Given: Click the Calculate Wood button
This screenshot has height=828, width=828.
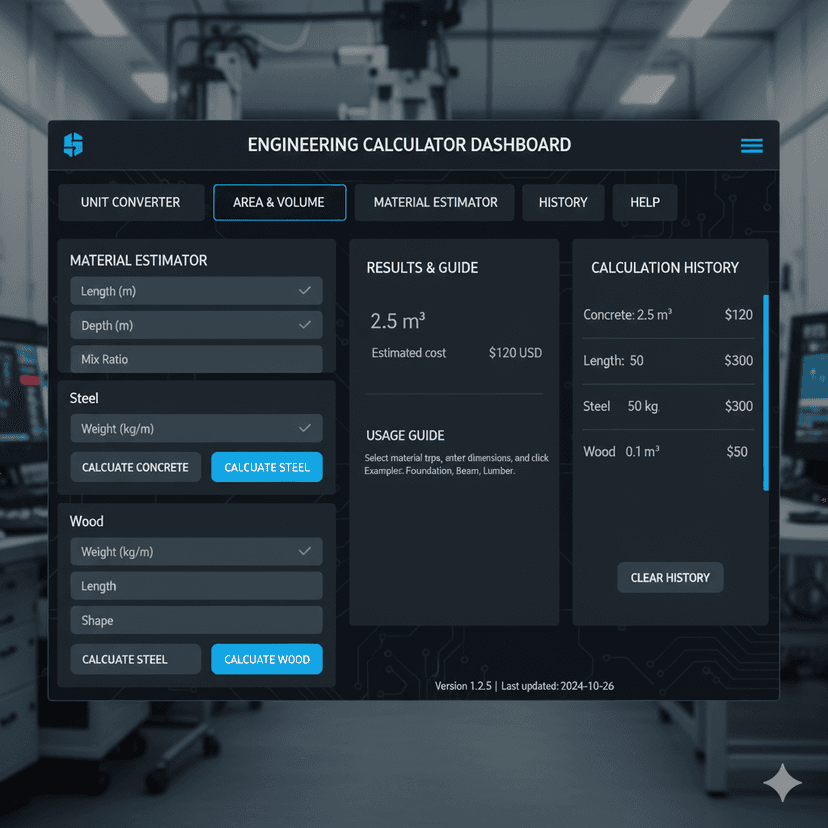Looking at the screenshot, I should (x=266, y=659).
